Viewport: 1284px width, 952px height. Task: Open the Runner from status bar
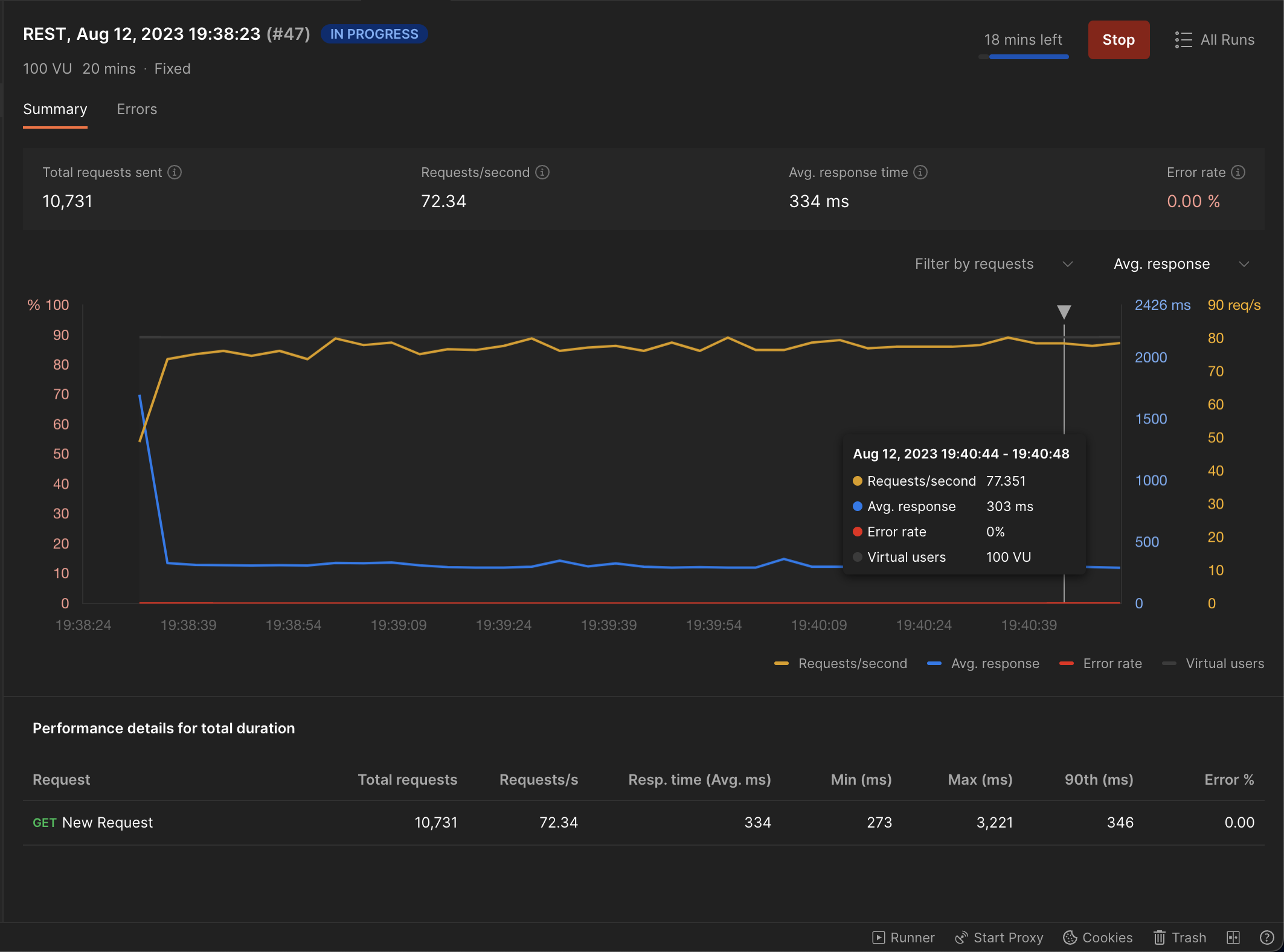click(904, 938)
